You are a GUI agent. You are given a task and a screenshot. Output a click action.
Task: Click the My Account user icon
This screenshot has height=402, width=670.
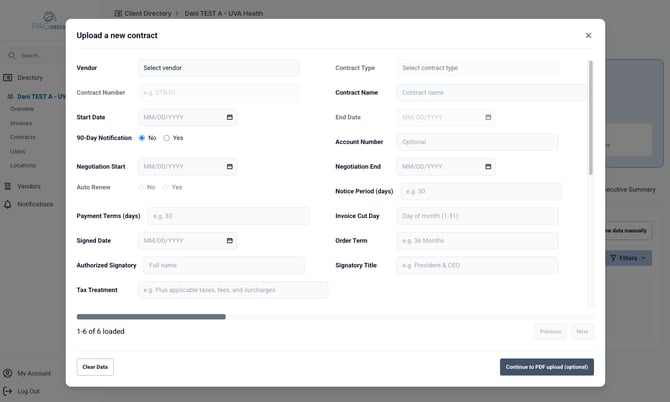tap(8, 373)
